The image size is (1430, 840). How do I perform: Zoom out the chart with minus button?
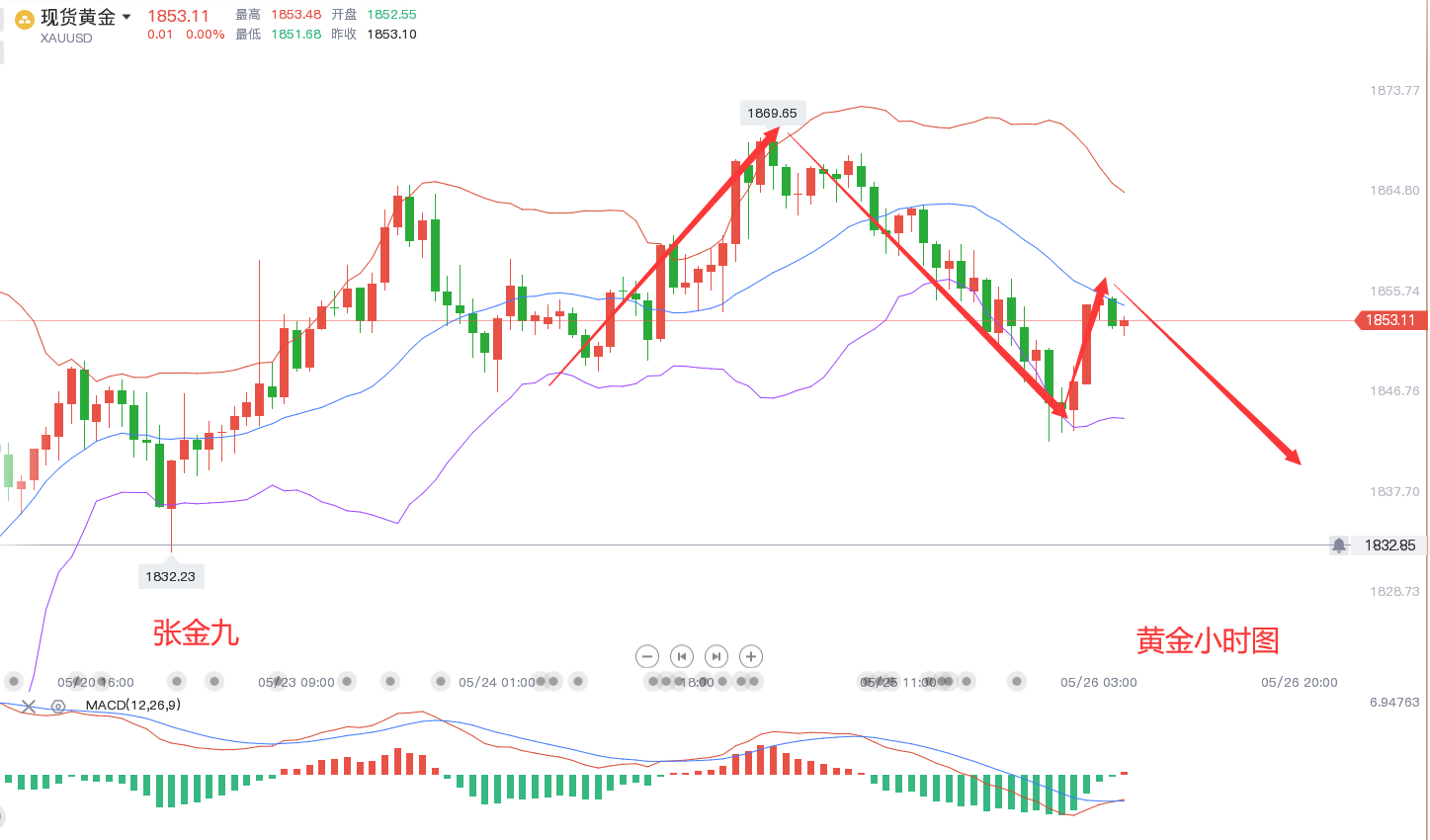click(647, 656)
